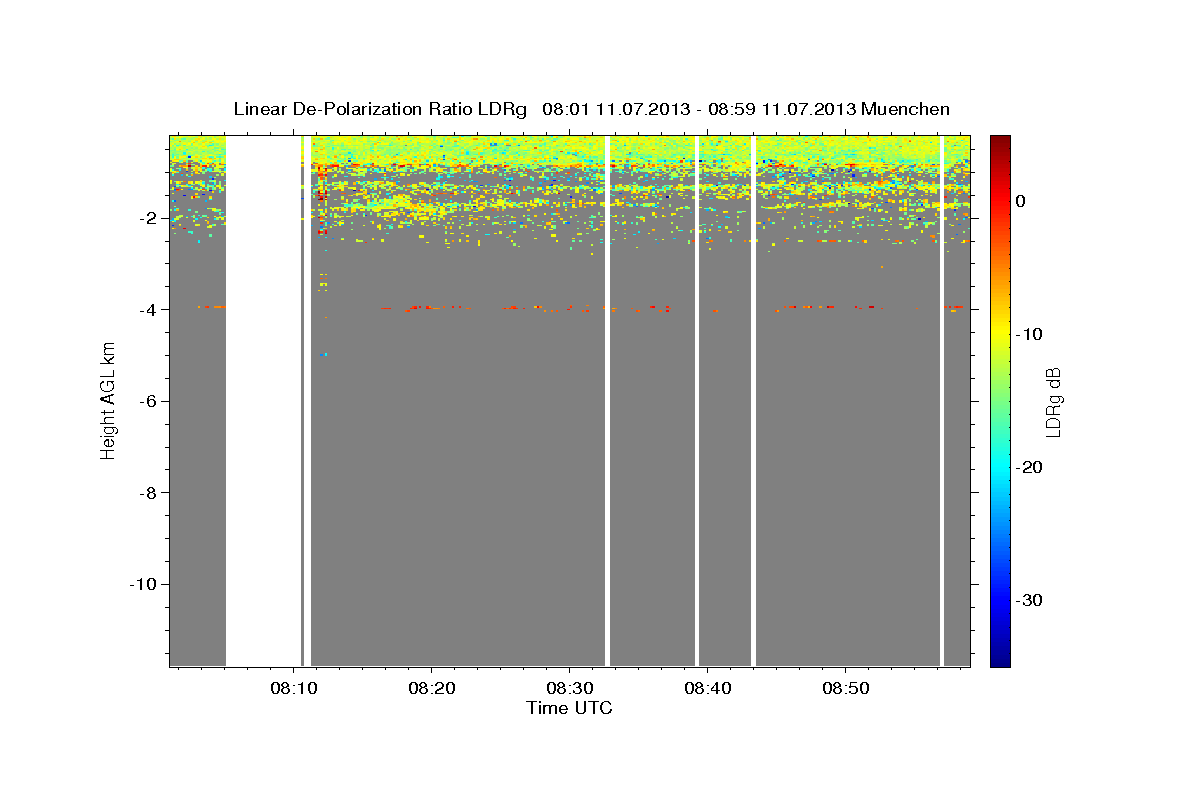The height and width of the screenshot is (800, 1200).
Task: Click the dark red top of colorbar
Action: pos(1000,142)
